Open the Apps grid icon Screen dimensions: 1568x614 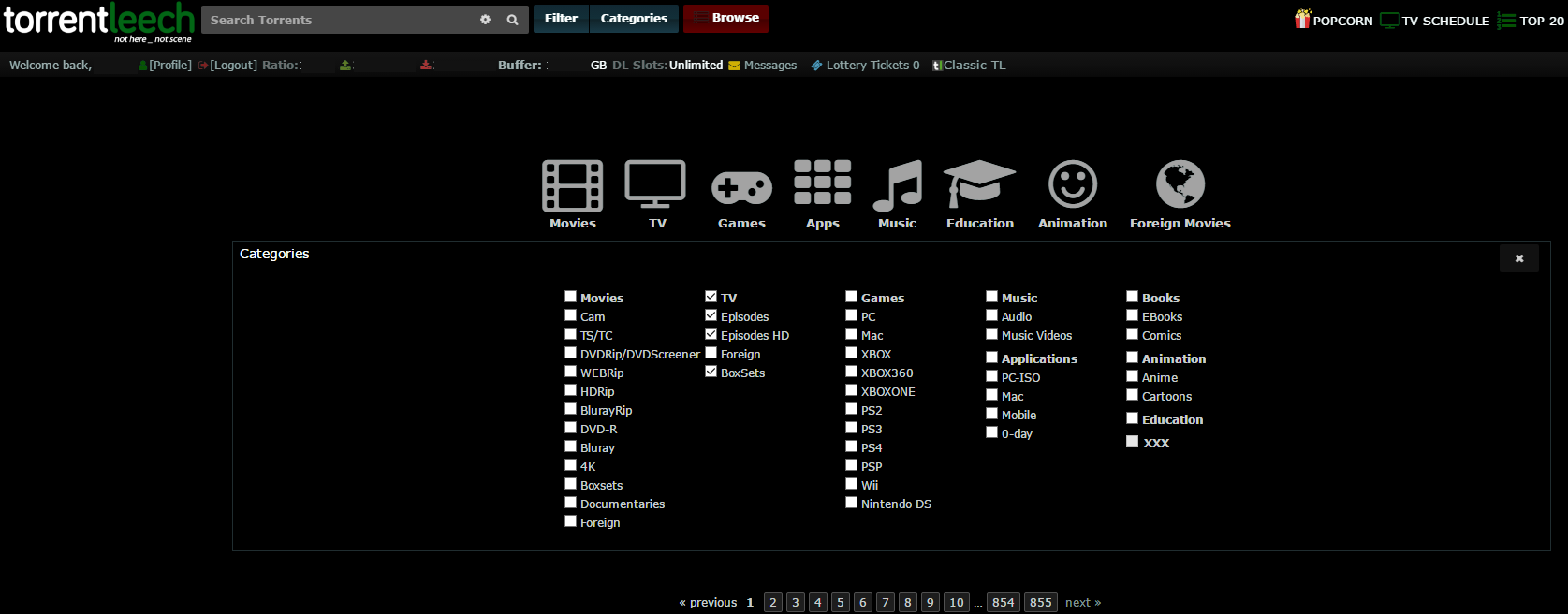pos(823,182)
